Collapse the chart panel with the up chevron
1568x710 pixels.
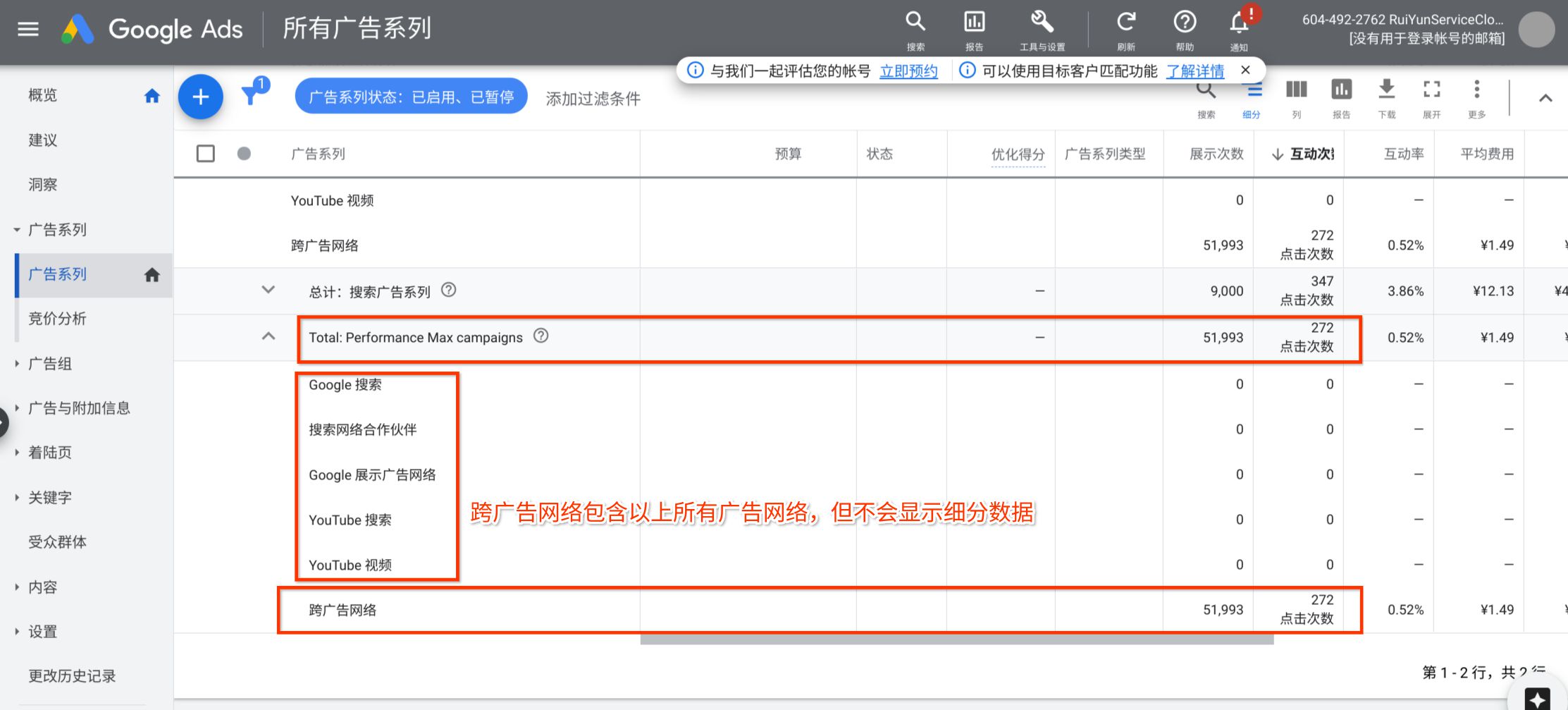pyautogui.click(x=1545, y=98)
